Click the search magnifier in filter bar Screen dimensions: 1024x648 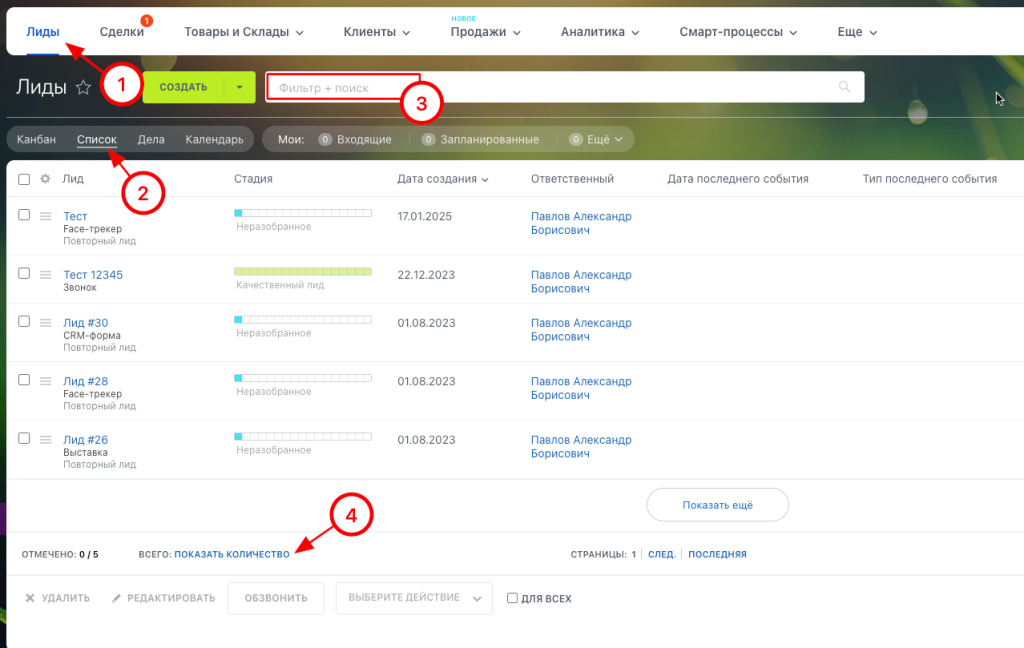[845, 87]
